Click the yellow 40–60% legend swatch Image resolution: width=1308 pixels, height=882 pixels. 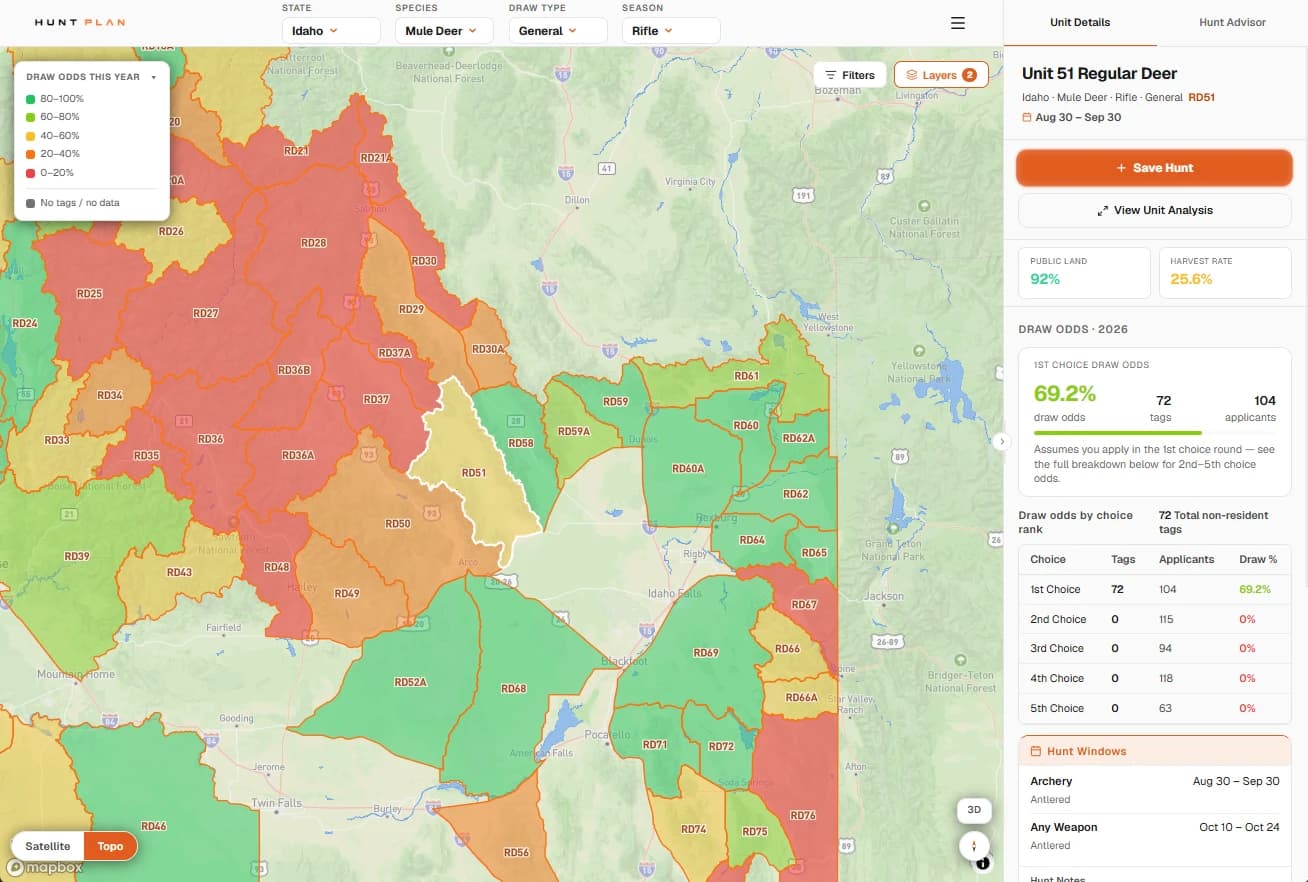[x=31, y=136]
